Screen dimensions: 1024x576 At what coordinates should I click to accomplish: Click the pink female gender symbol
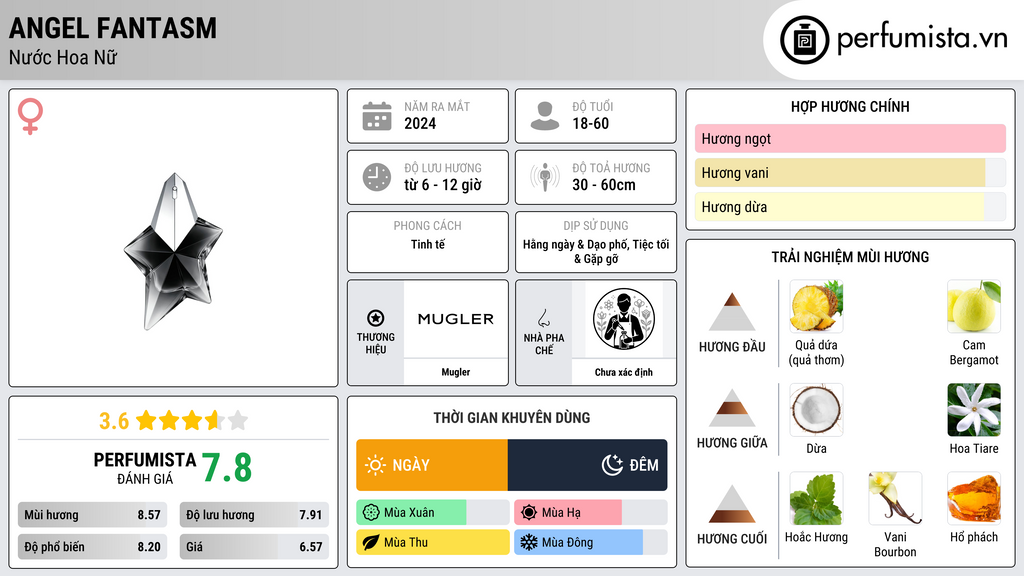click(x=30, y=116)
